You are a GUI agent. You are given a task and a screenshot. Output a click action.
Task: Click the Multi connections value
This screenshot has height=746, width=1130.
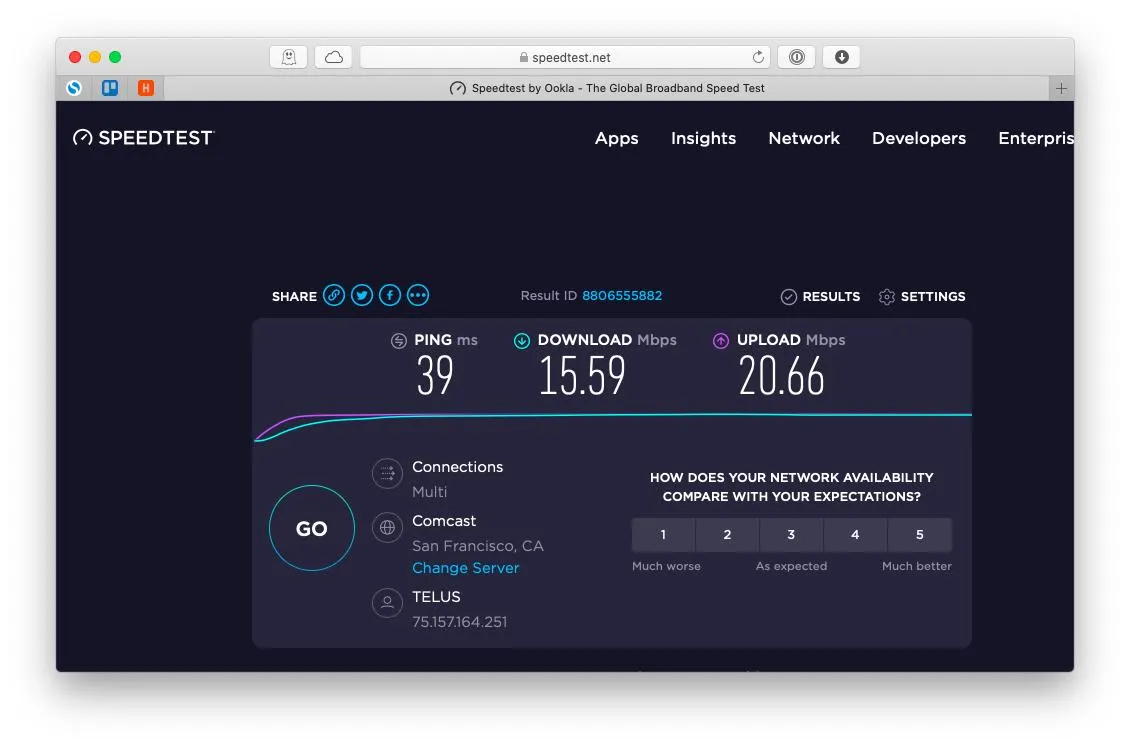(430, 492)
